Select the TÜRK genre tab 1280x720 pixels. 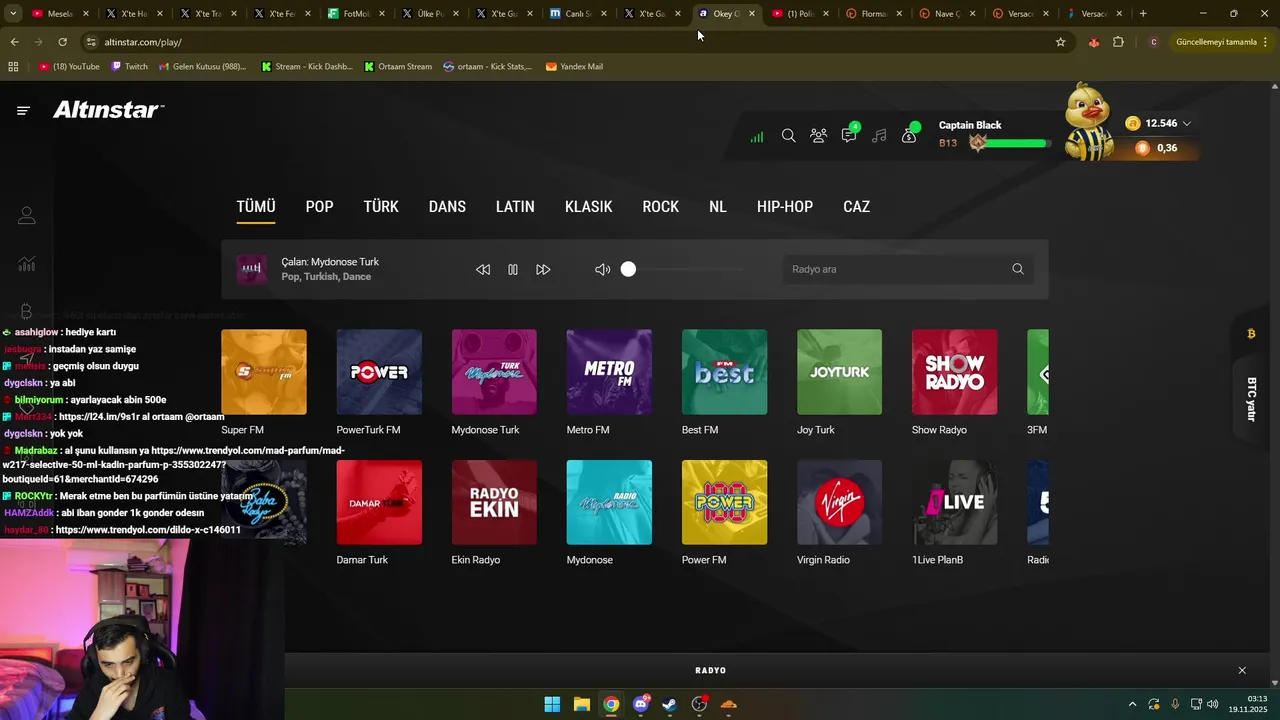tap(381, 207)
